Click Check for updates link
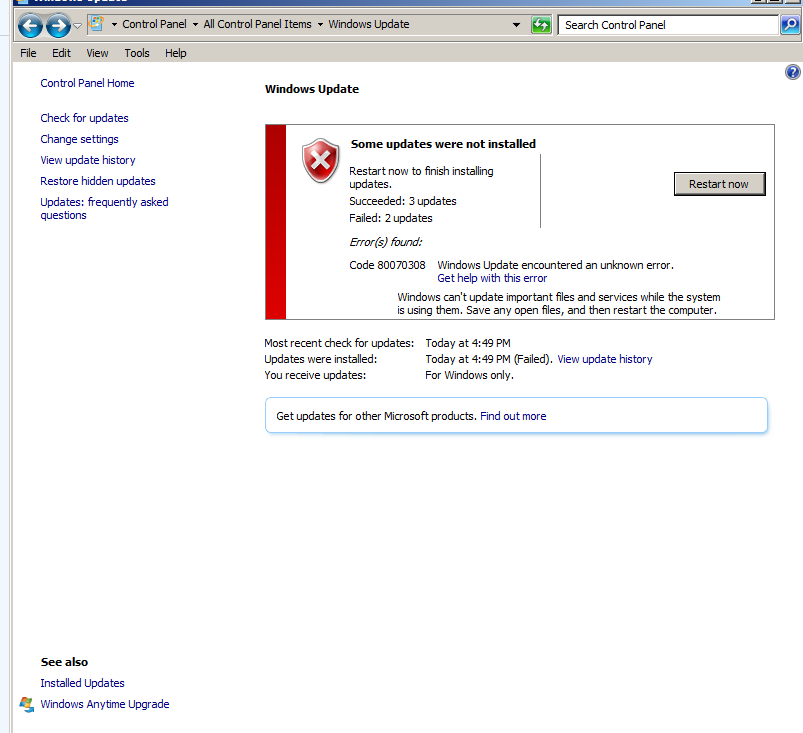 click(84, 118)
